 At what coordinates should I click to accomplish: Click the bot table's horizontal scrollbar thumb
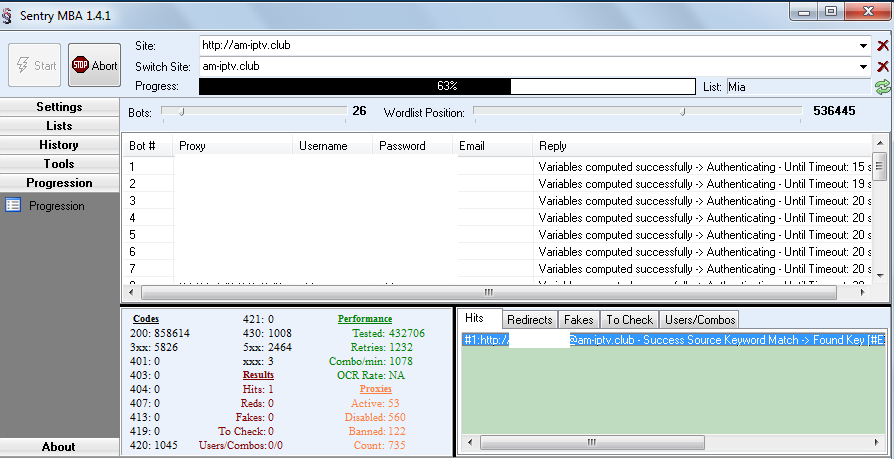489,292
